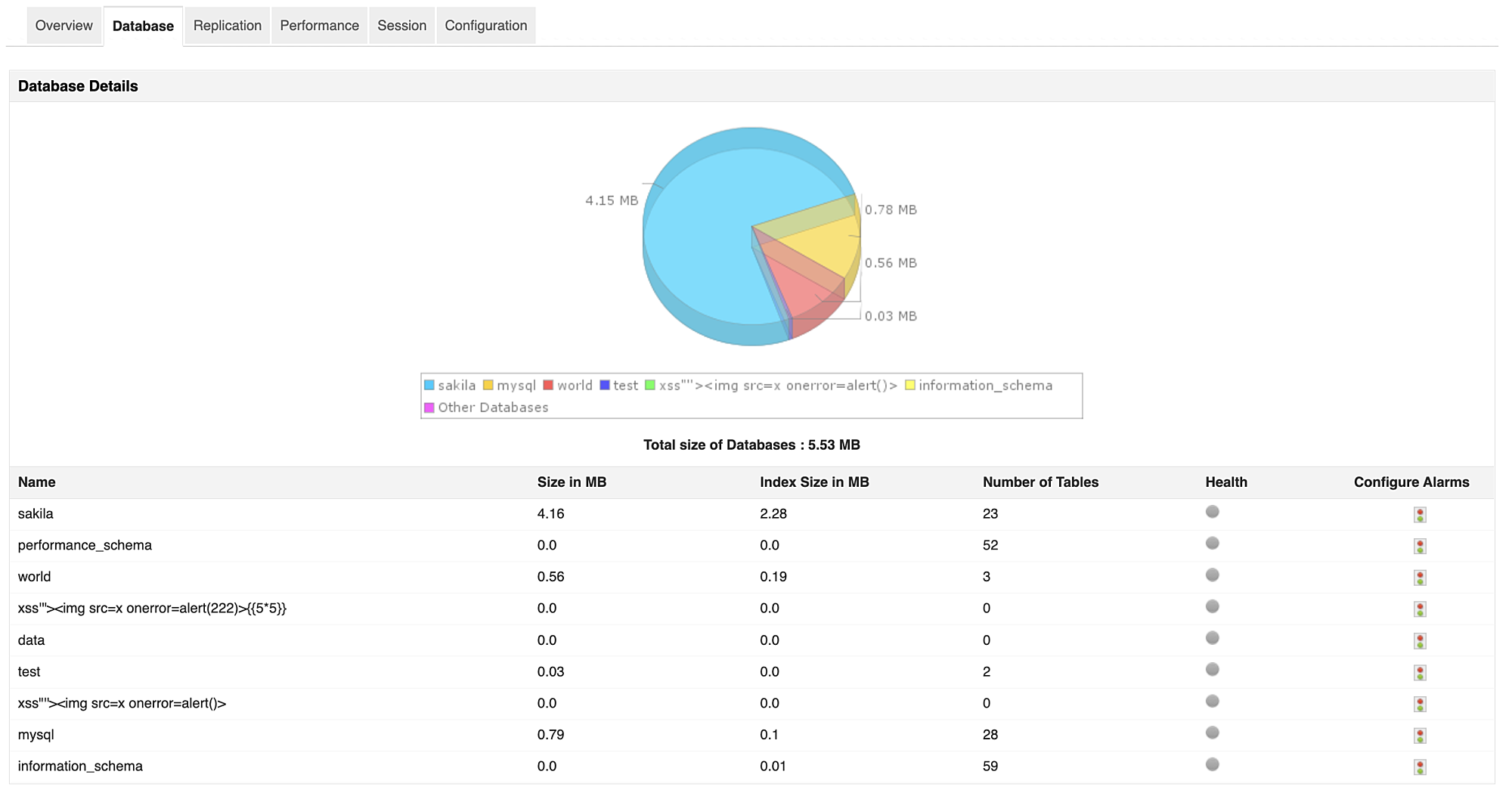Select the sakila color swatch in the legend
Image resolution: width=1512 pixels, height=790 pixels.
click(x=429, y=385)
